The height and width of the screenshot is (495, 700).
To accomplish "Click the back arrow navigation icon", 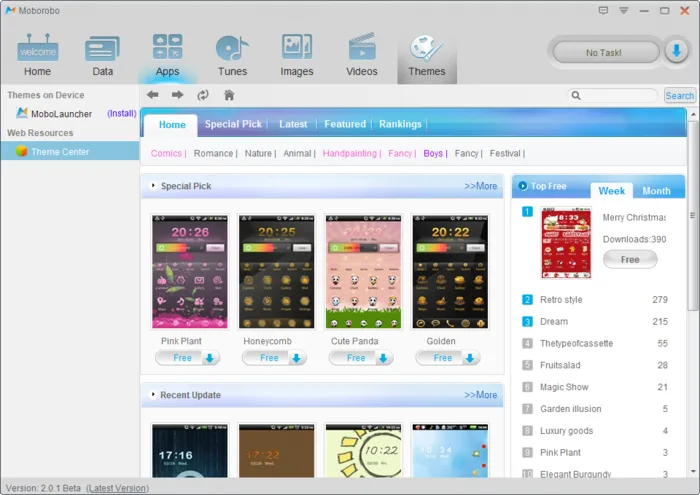I will [153, 95].
